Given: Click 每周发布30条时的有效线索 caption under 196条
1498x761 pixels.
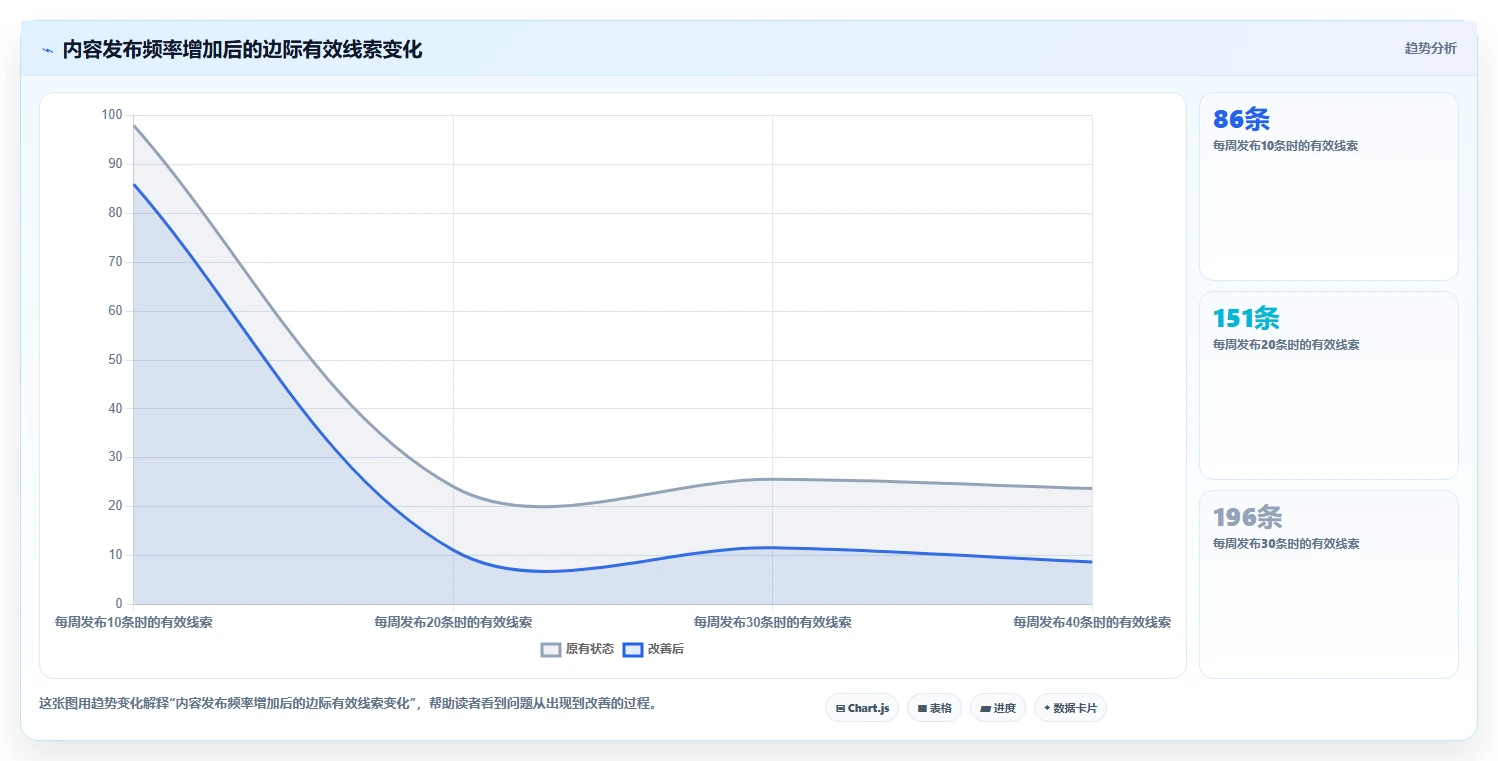Looking at the screenshot, I should pyautogui.click(x=1286, y=543).
